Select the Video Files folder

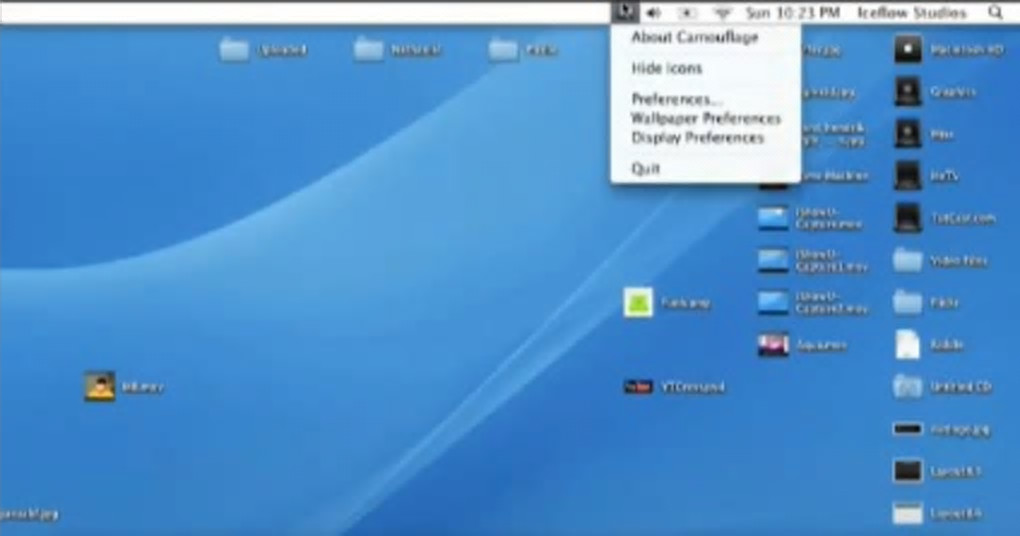907,260
